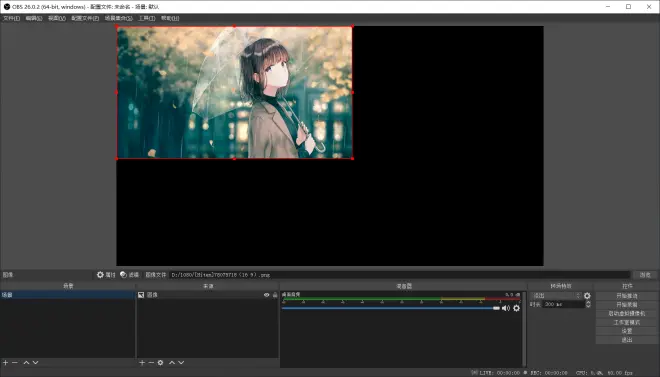Click Studio Mode (工作室模式) button
660x377 pixels.
click(626, 322)
